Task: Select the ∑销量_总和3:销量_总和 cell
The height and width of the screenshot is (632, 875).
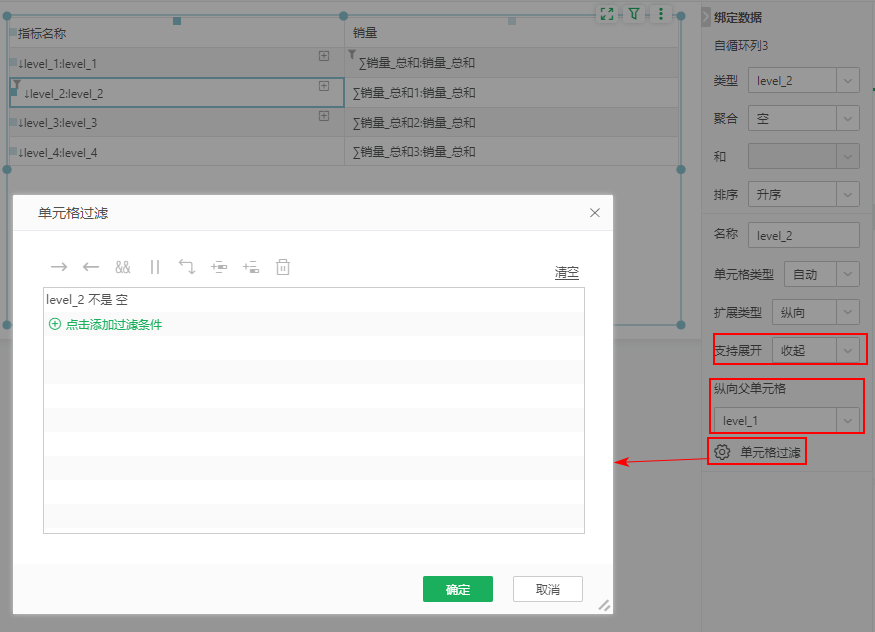Action: click(512, 152)
